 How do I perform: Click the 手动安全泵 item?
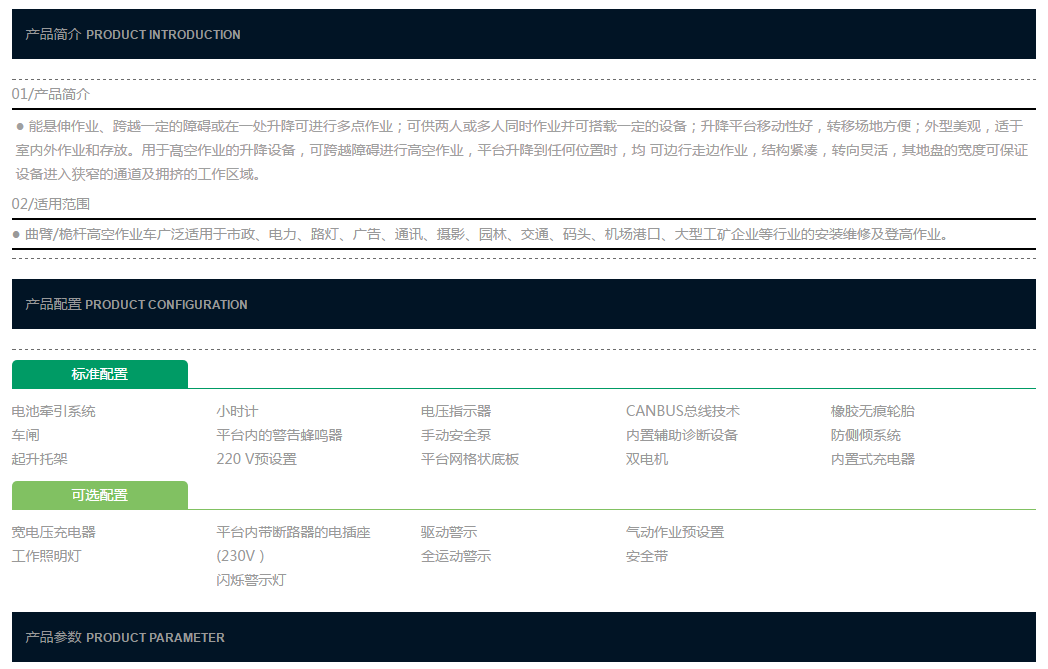[x=456, y=435]
